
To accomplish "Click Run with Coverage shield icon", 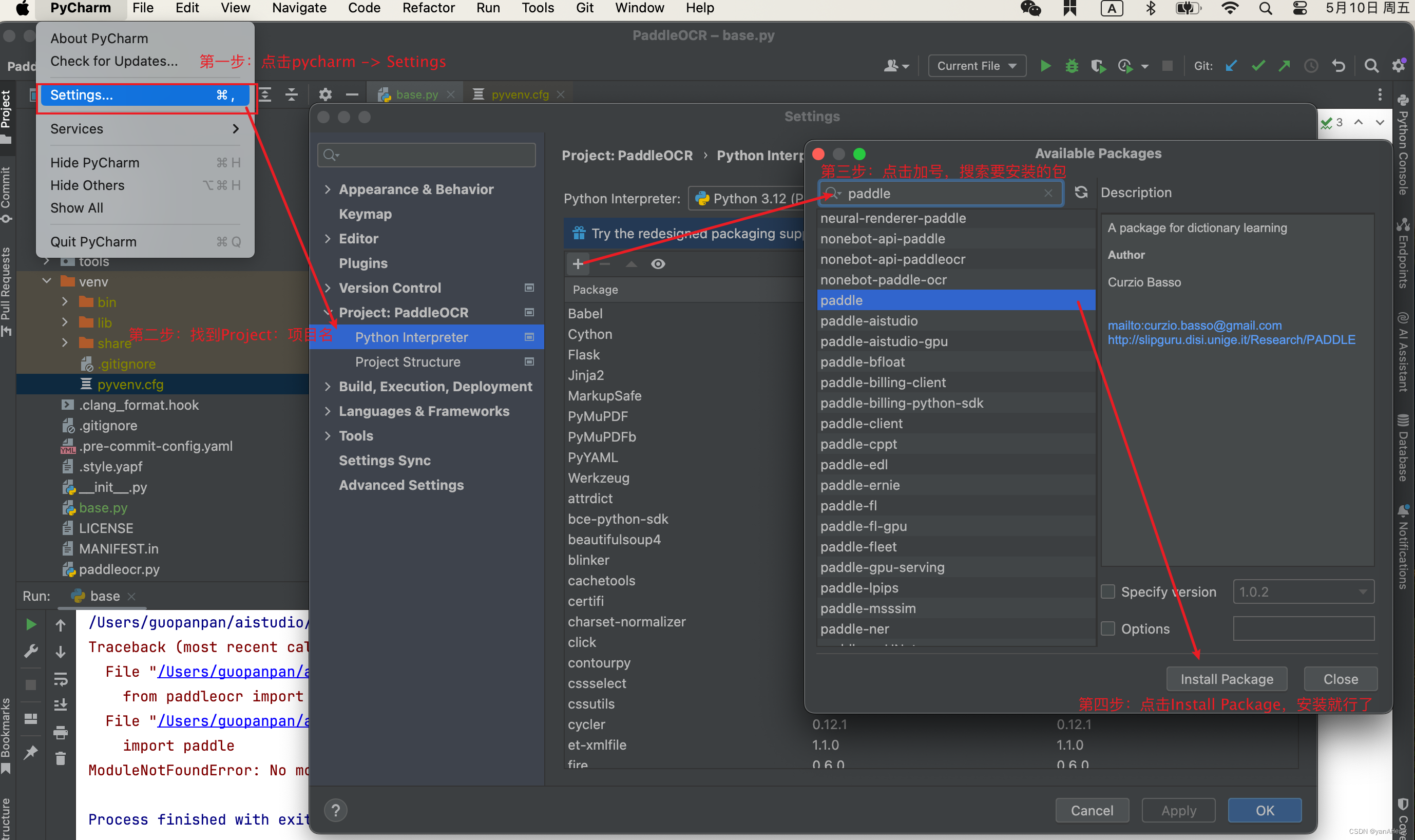I will click(1098, 66).
